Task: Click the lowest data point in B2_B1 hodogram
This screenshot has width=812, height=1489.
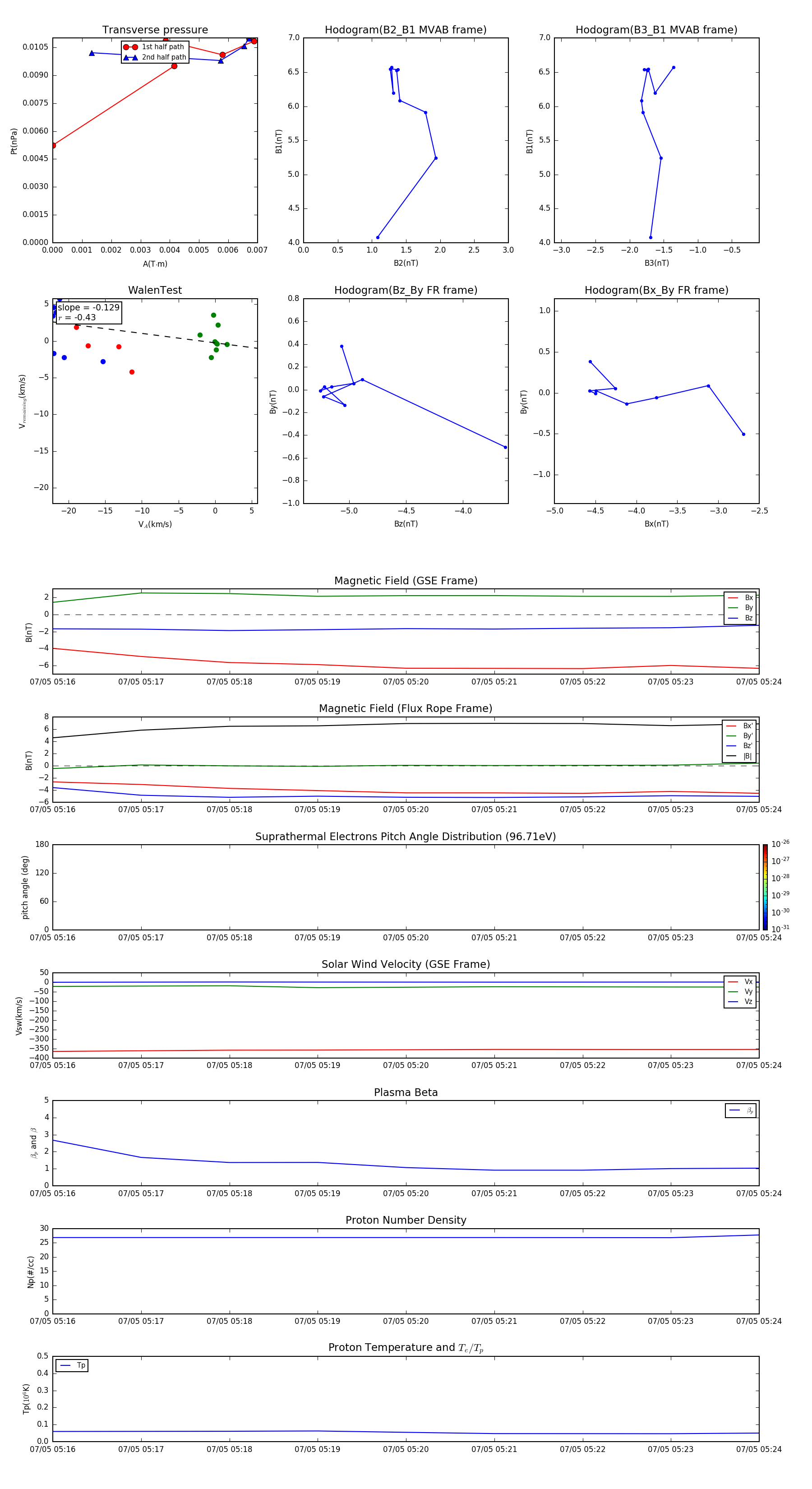Action: click(378, 238)
